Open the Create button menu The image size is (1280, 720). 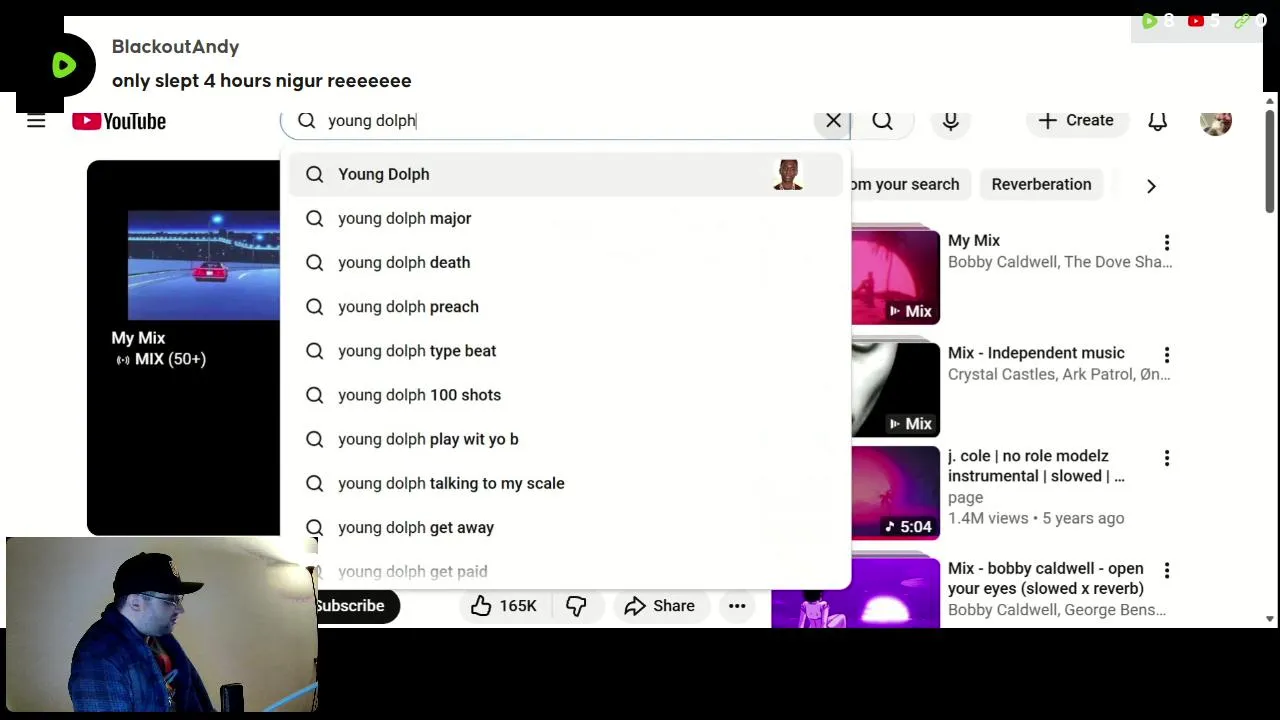click(1076, 120)
